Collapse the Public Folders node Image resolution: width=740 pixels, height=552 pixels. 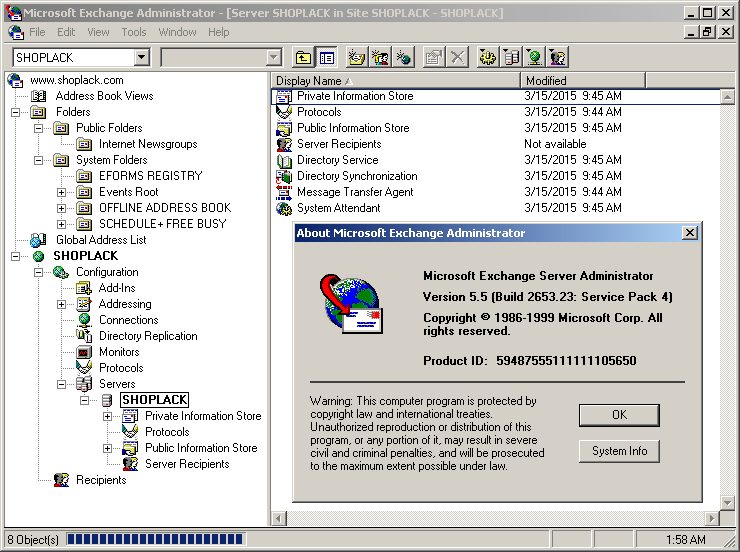pos(38,128)
